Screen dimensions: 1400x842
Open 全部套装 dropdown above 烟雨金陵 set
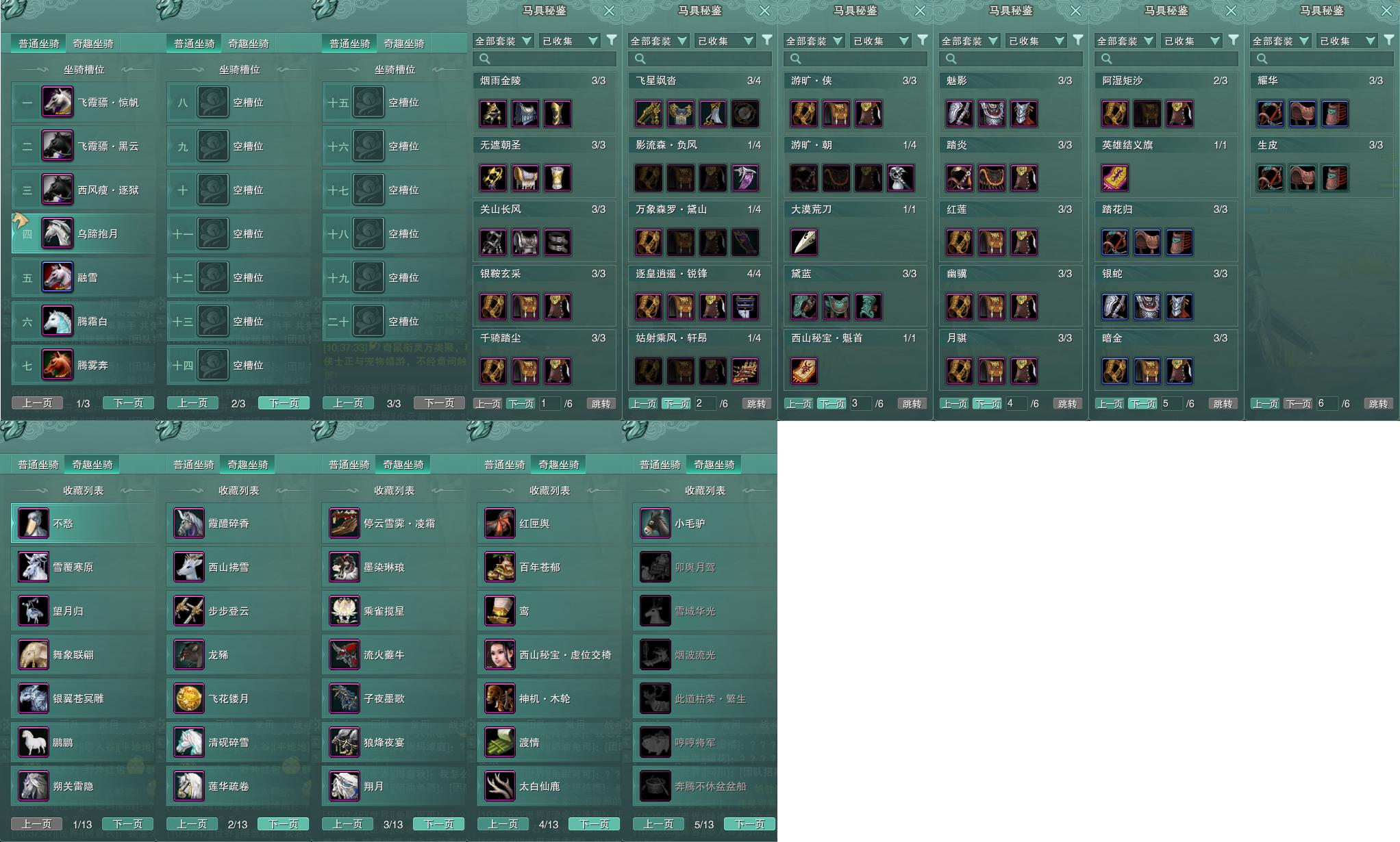tap(503, 41)
